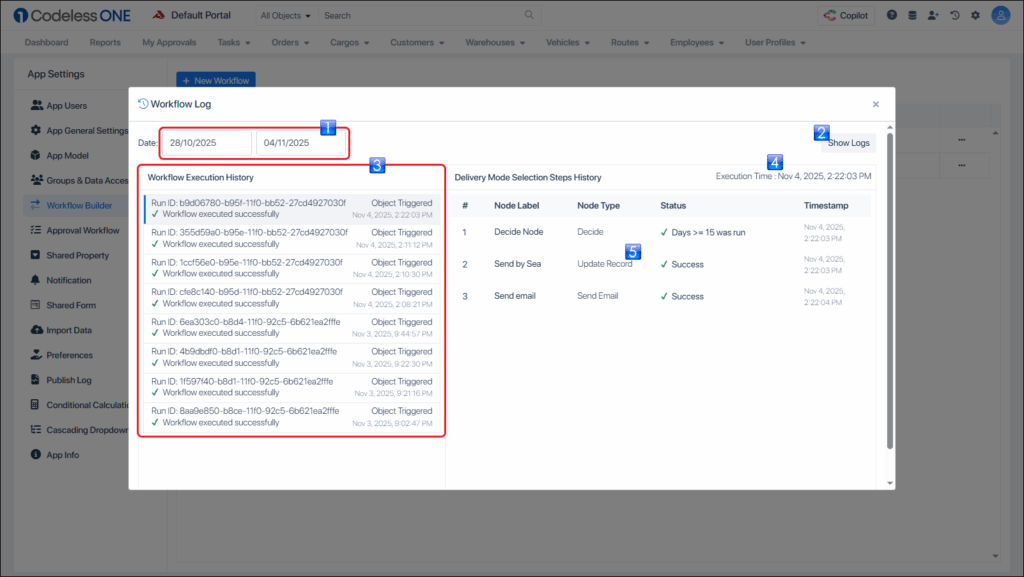
Task: Expand the All Objects search dropdown
Action: (285, 16)
